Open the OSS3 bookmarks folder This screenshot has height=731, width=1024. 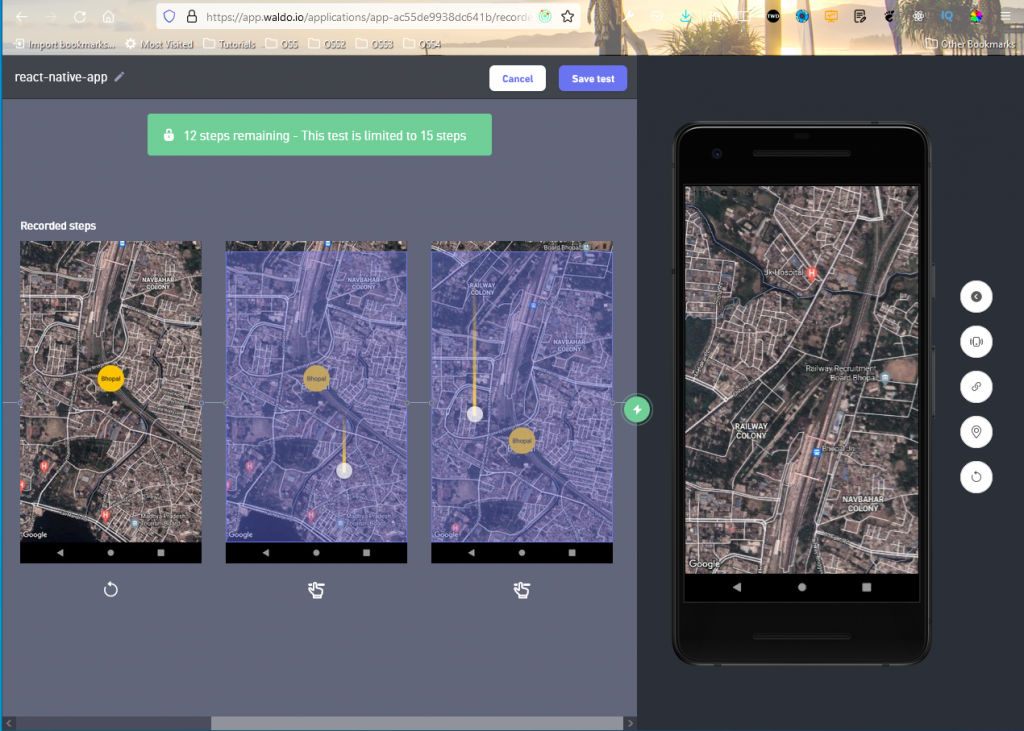point(374,44)
